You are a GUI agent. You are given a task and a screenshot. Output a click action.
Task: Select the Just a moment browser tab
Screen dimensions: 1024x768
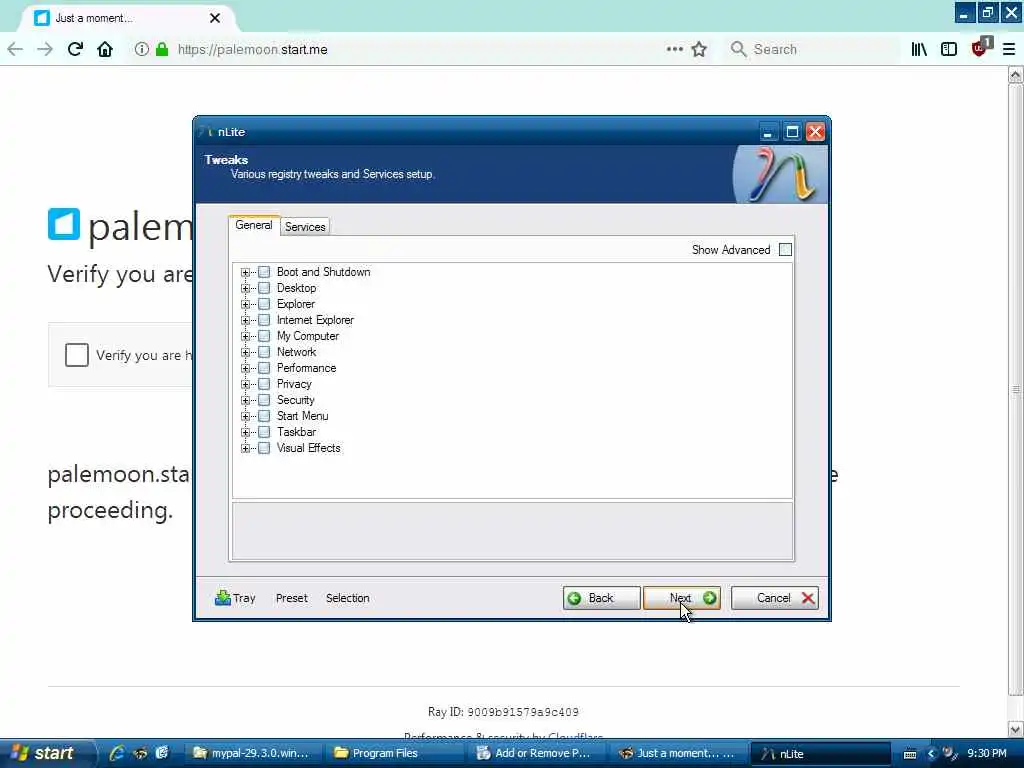pos(127,18)
